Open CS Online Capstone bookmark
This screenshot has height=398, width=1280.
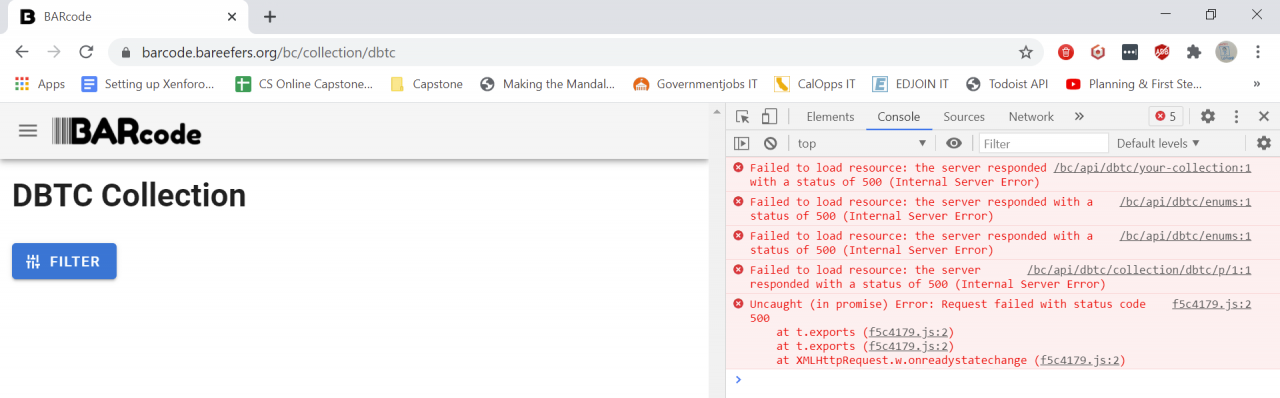(x=304, y=84)
